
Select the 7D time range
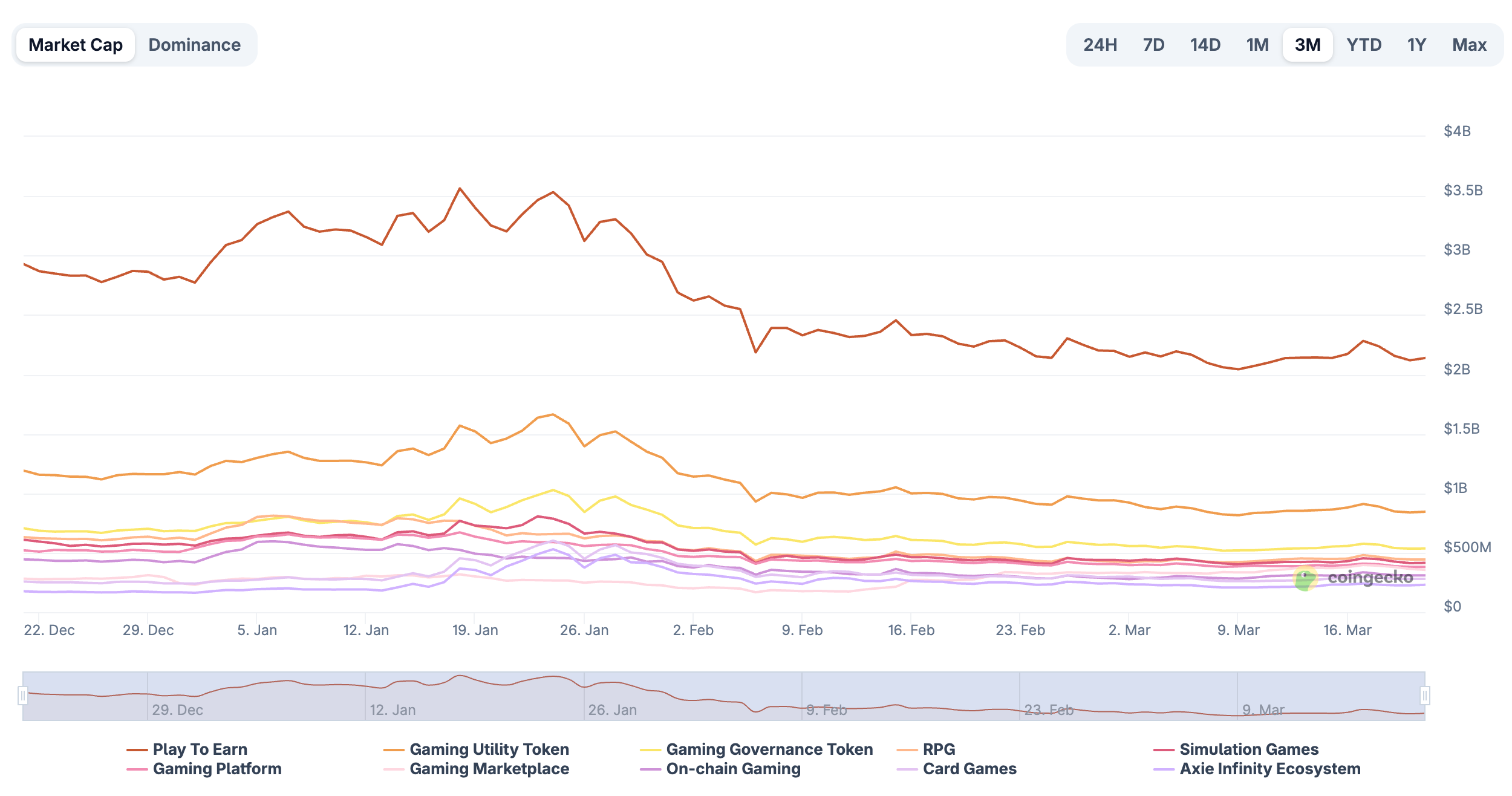[x=1153, y=45]
